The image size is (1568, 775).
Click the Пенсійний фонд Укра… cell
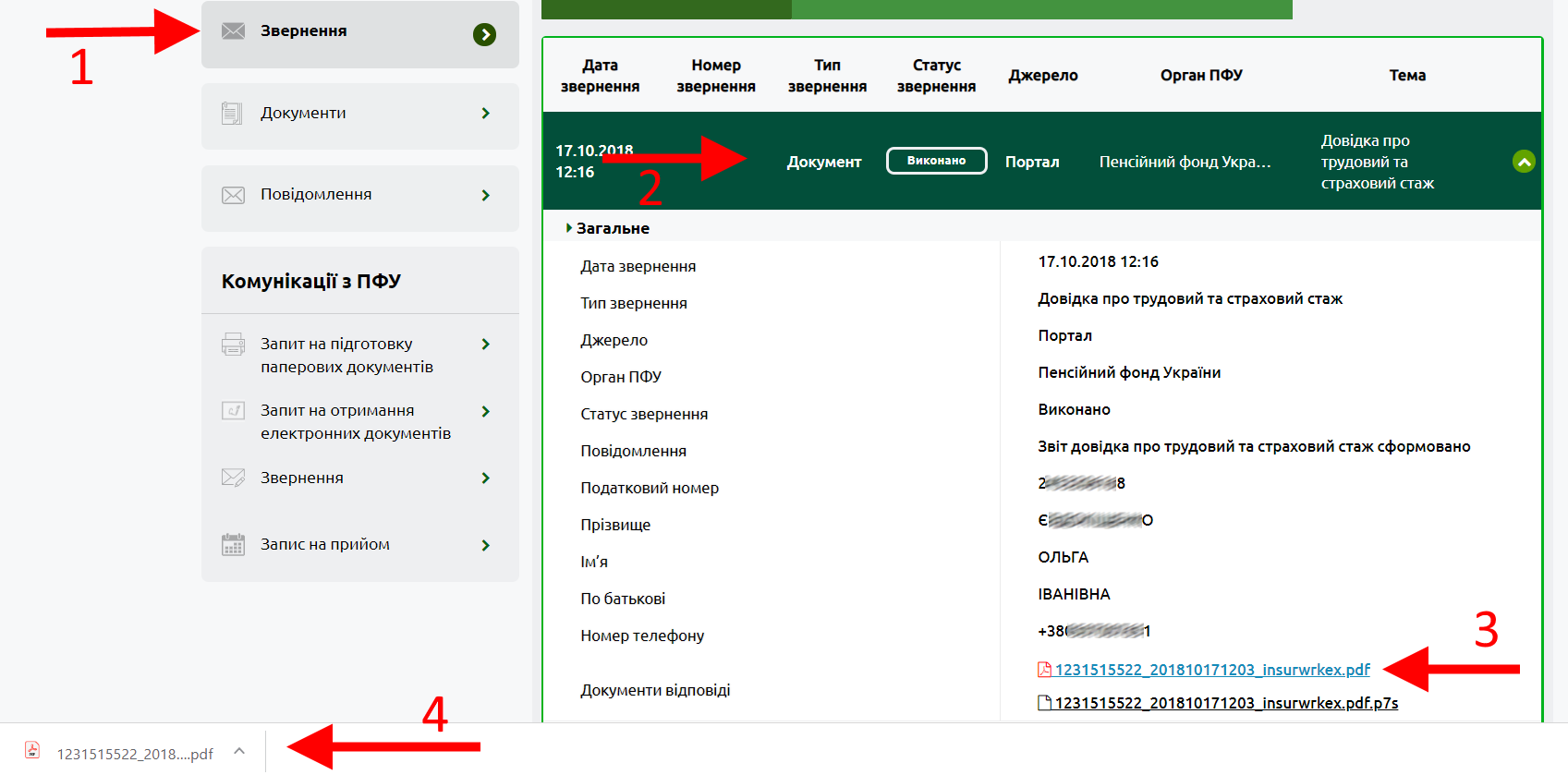coord(1185,162)
